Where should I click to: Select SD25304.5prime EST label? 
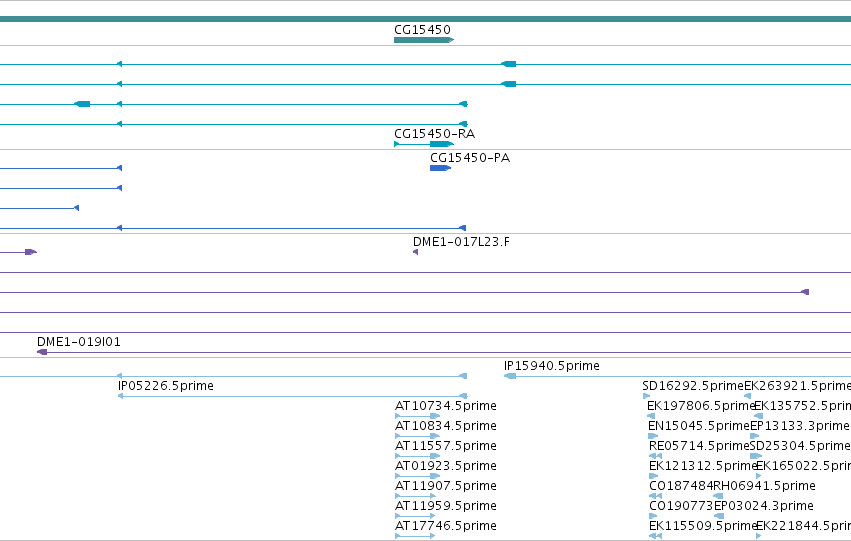[x=800, y=446]
